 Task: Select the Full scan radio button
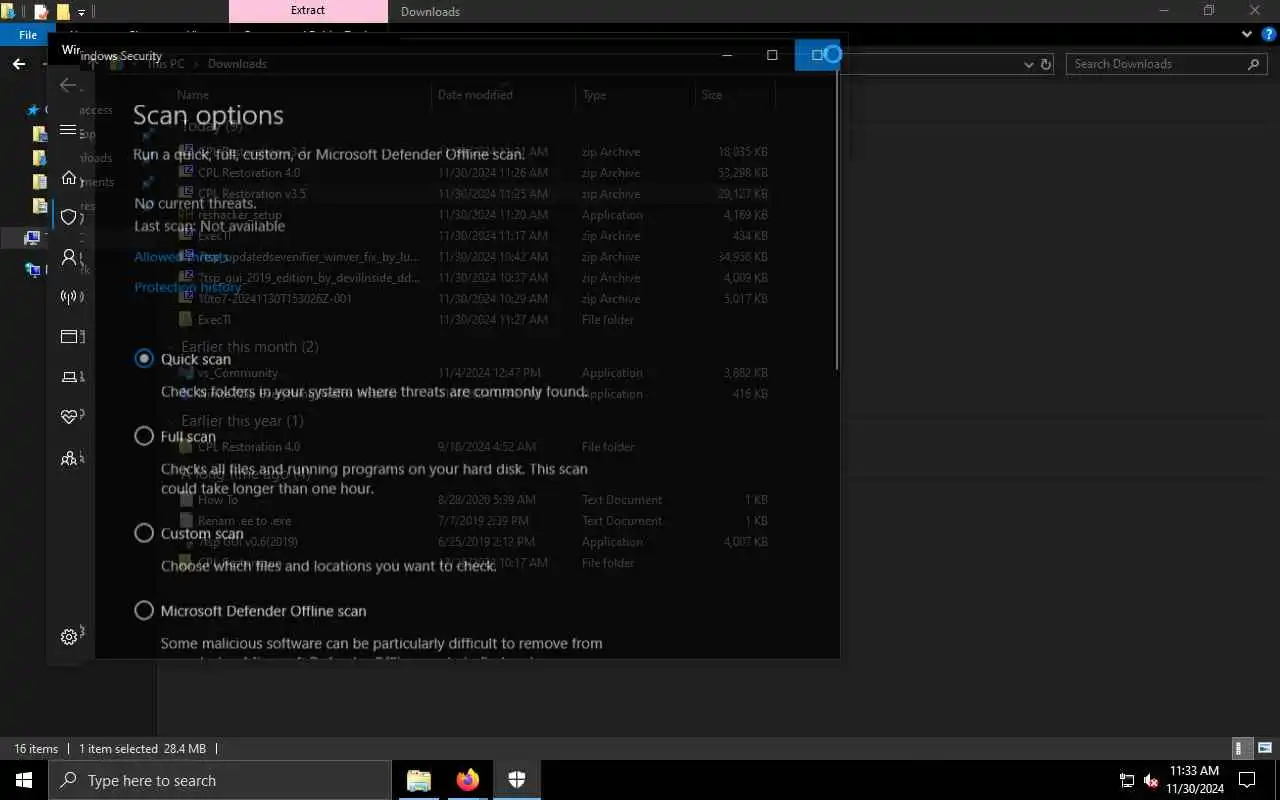[144, 436]
